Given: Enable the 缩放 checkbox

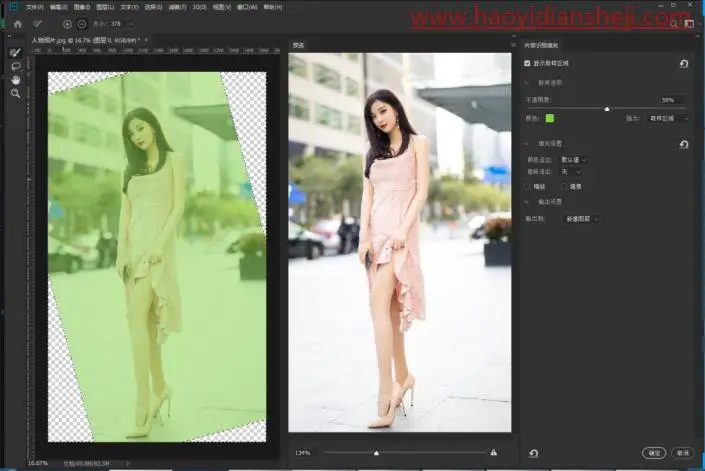Looking at the screenshot, I should coord(527,187).
